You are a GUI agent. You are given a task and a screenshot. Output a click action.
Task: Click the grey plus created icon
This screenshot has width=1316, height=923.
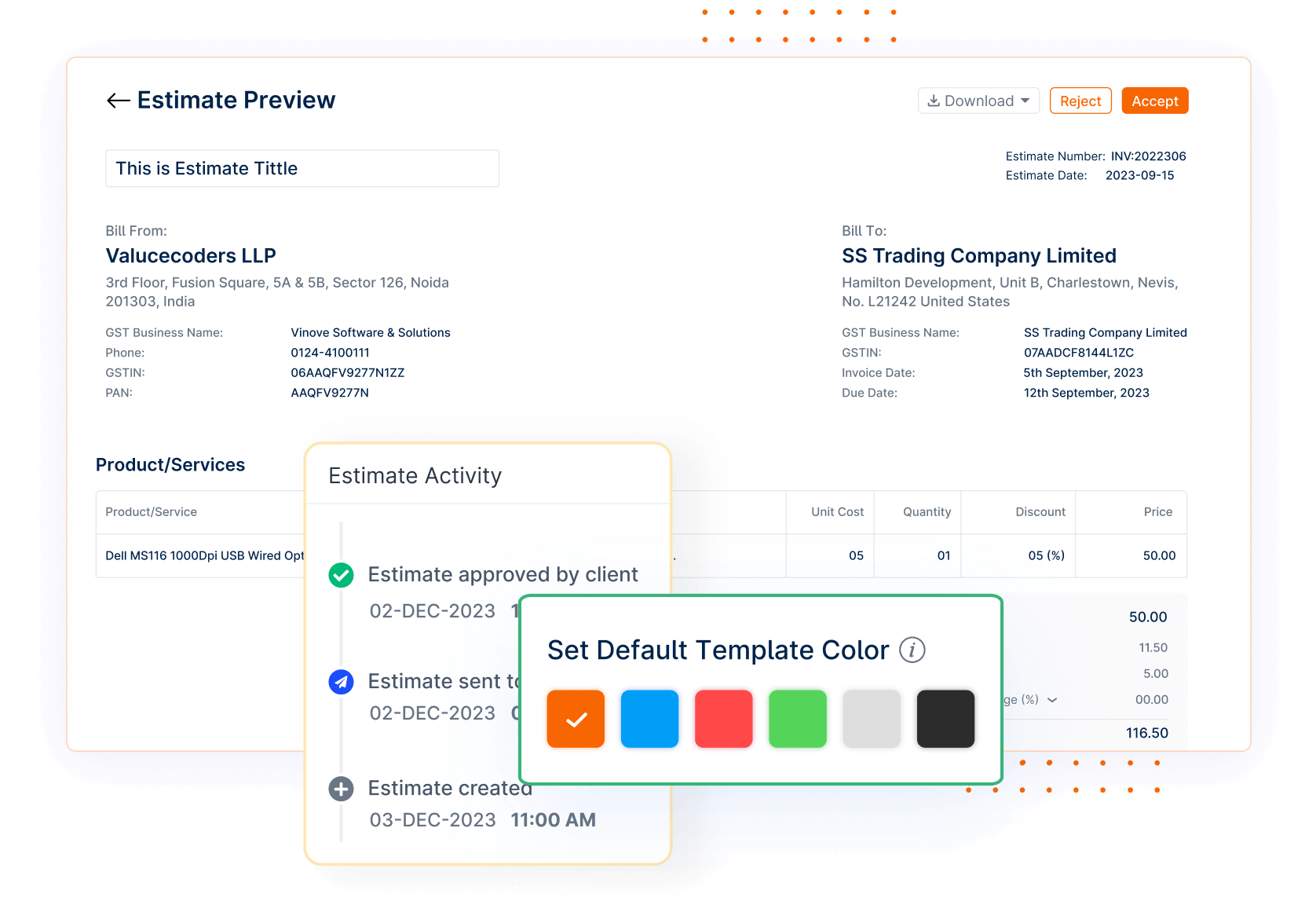pos(341,789)
